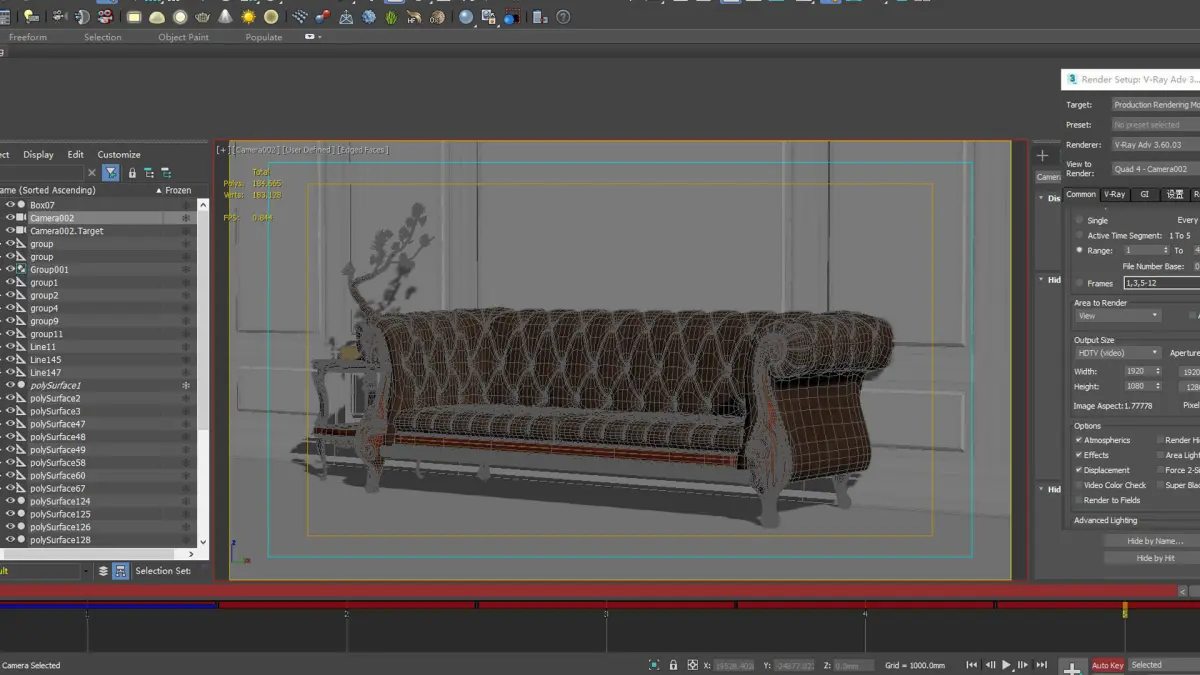The width and height of the screenshot is (1200, 675).
Task: Open the HDTV (video) output size dropdown
Action: coord(1117,353)
